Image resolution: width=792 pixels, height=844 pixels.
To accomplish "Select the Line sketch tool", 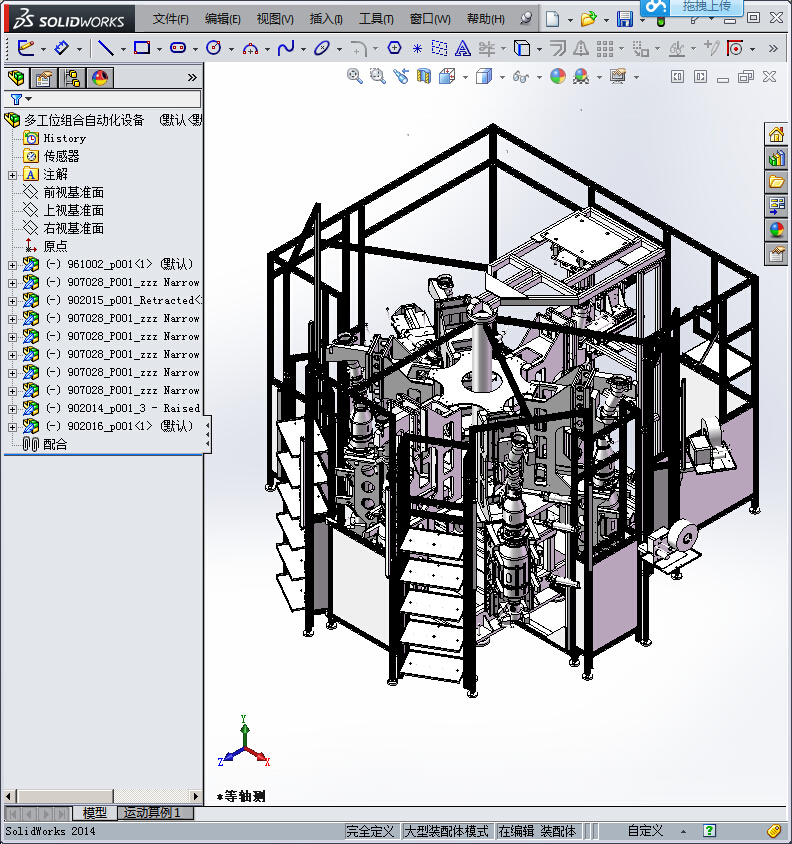I will click(106, 48).
